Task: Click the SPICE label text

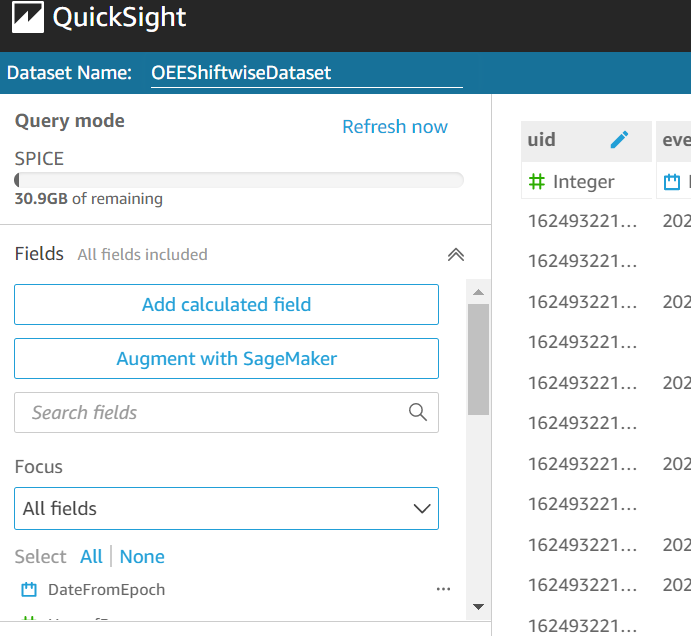Action: [39, 159]
